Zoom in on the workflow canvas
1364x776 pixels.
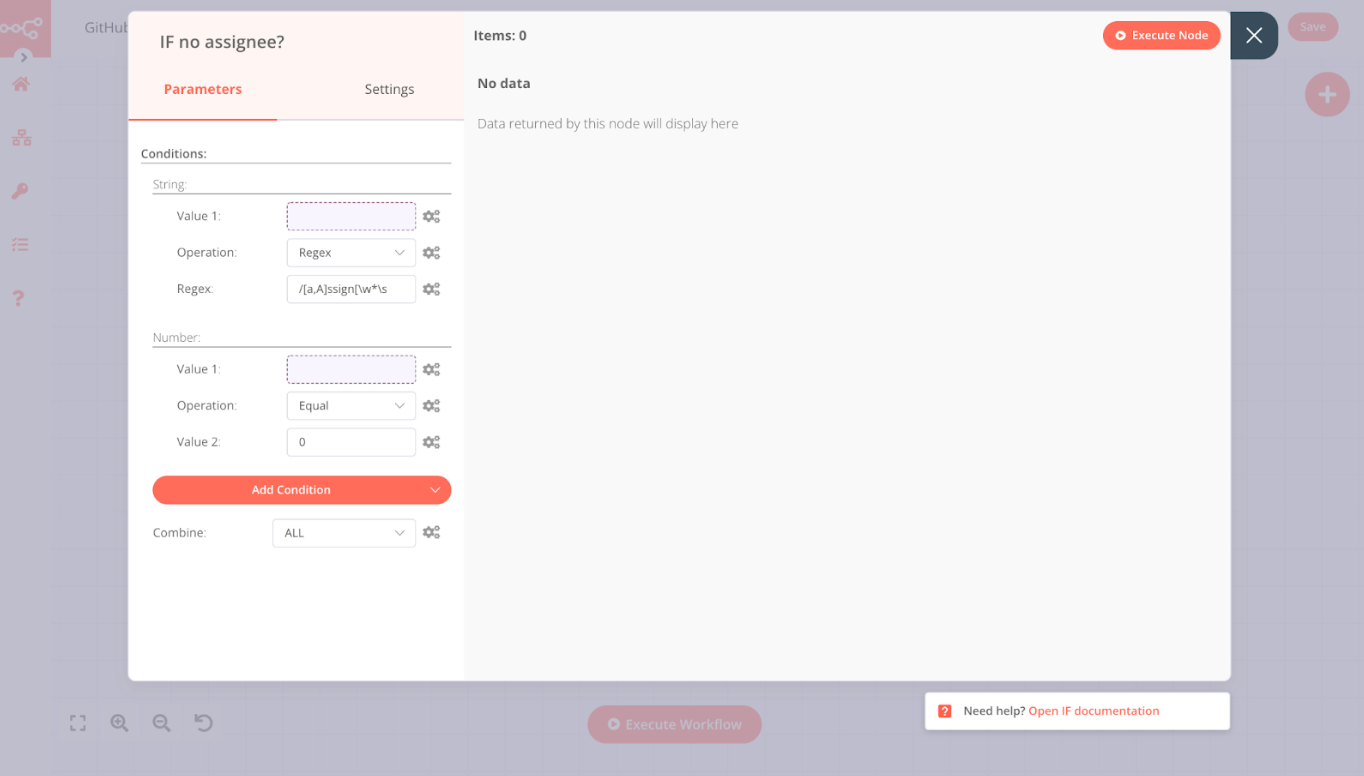pyautogui.click(x=119, y=722)
